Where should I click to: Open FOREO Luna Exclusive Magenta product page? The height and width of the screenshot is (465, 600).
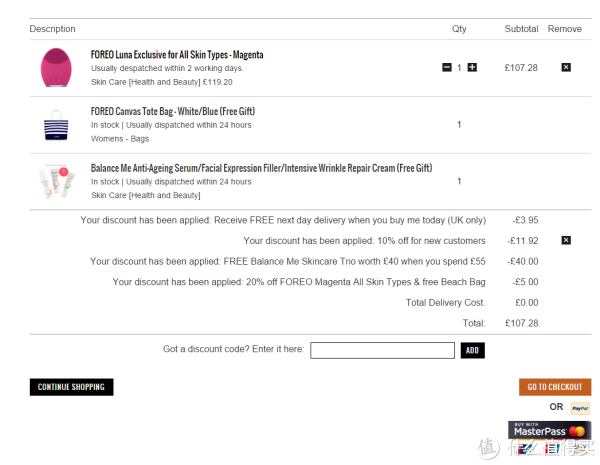[x=177, y=55]
